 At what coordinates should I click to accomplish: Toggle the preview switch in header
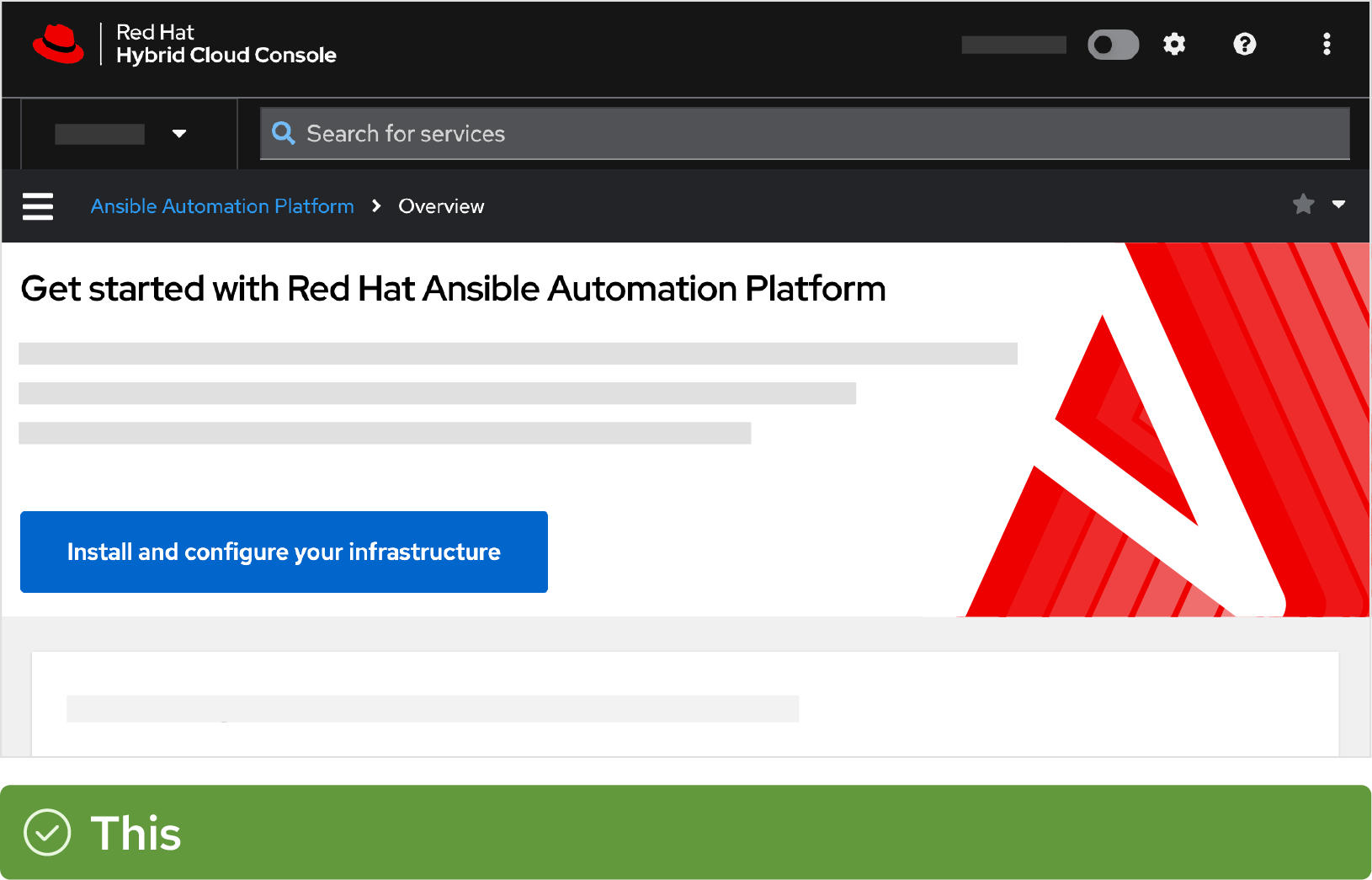1113,45
